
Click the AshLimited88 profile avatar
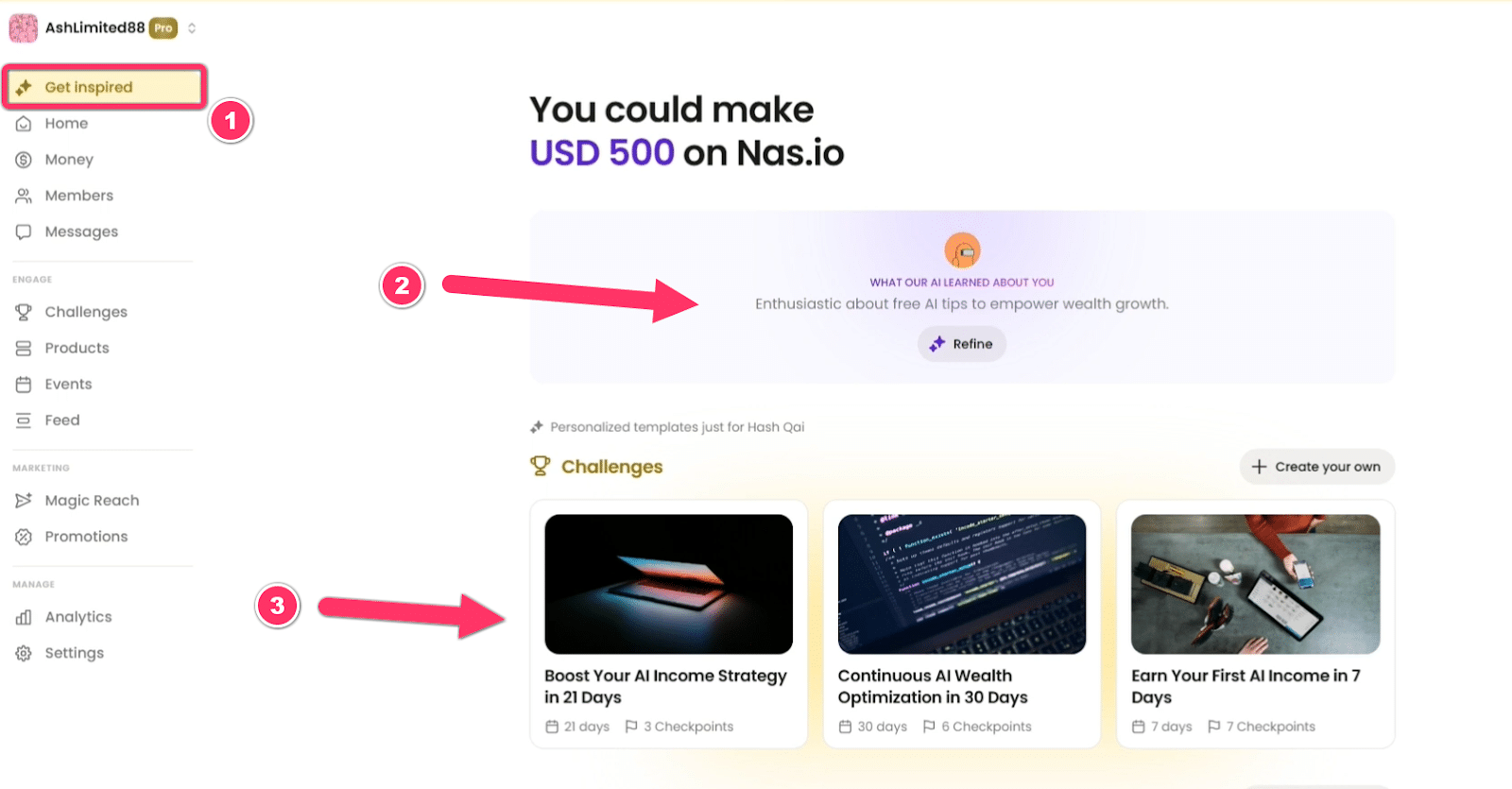(x=24, y=28)
